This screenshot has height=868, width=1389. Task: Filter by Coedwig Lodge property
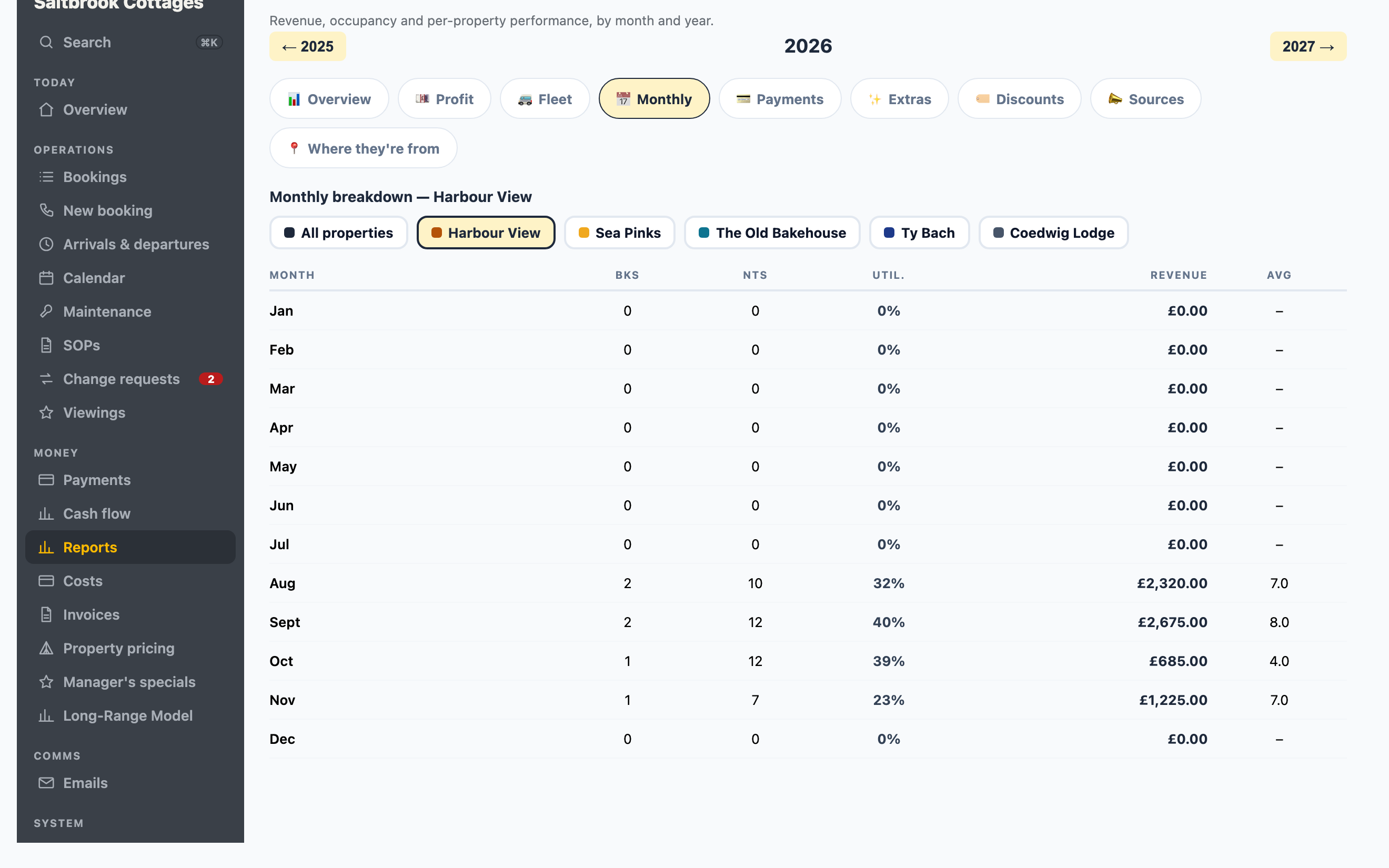[x=1053, y=233]
